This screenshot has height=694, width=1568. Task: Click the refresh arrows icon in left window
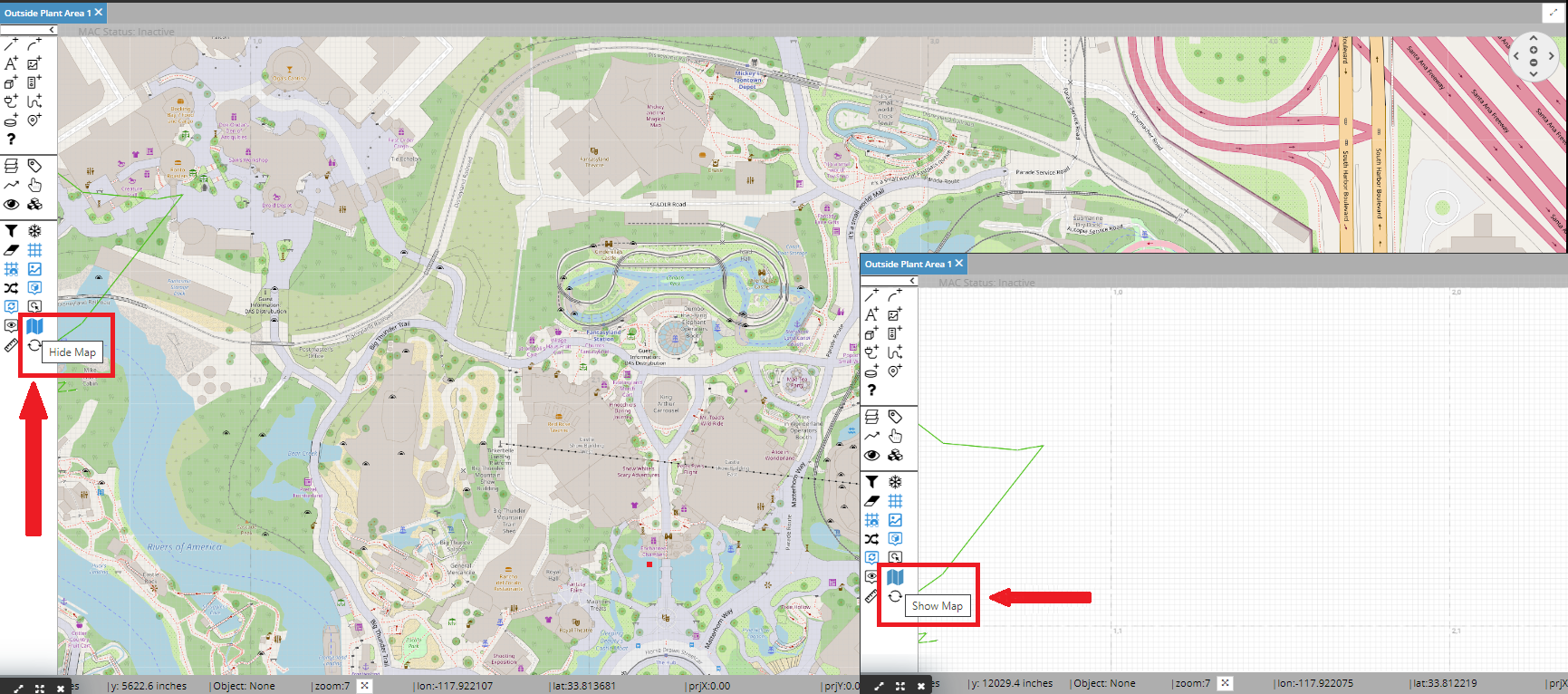tap(34, 345)
